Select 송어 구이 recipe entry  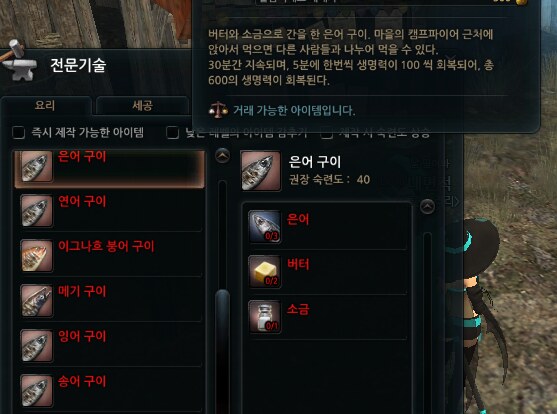(x=109, y=390)
